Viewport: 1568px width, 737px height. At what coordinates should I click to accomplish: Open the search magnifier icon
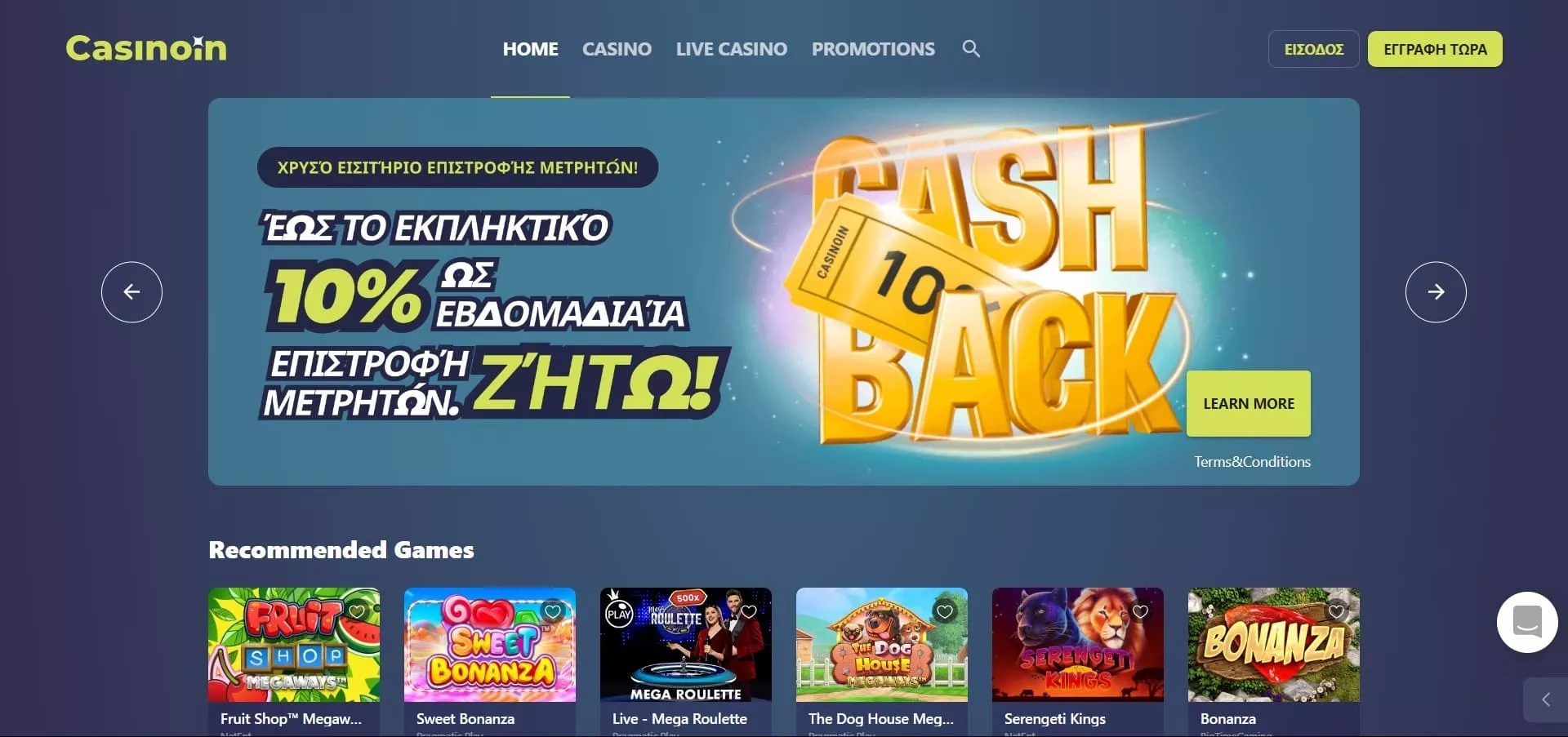click(971, 49)
